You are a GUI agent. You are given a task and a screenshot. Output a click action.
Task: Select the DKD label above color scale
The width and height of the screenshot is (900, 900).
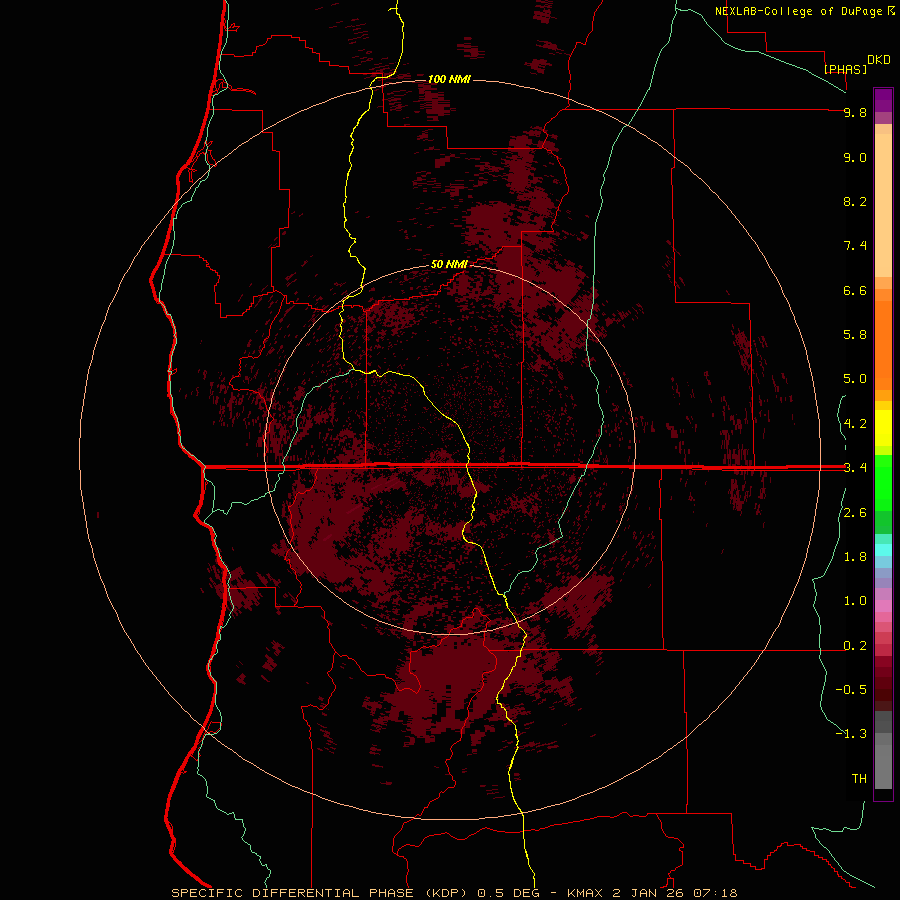click(x=879, y=60)
